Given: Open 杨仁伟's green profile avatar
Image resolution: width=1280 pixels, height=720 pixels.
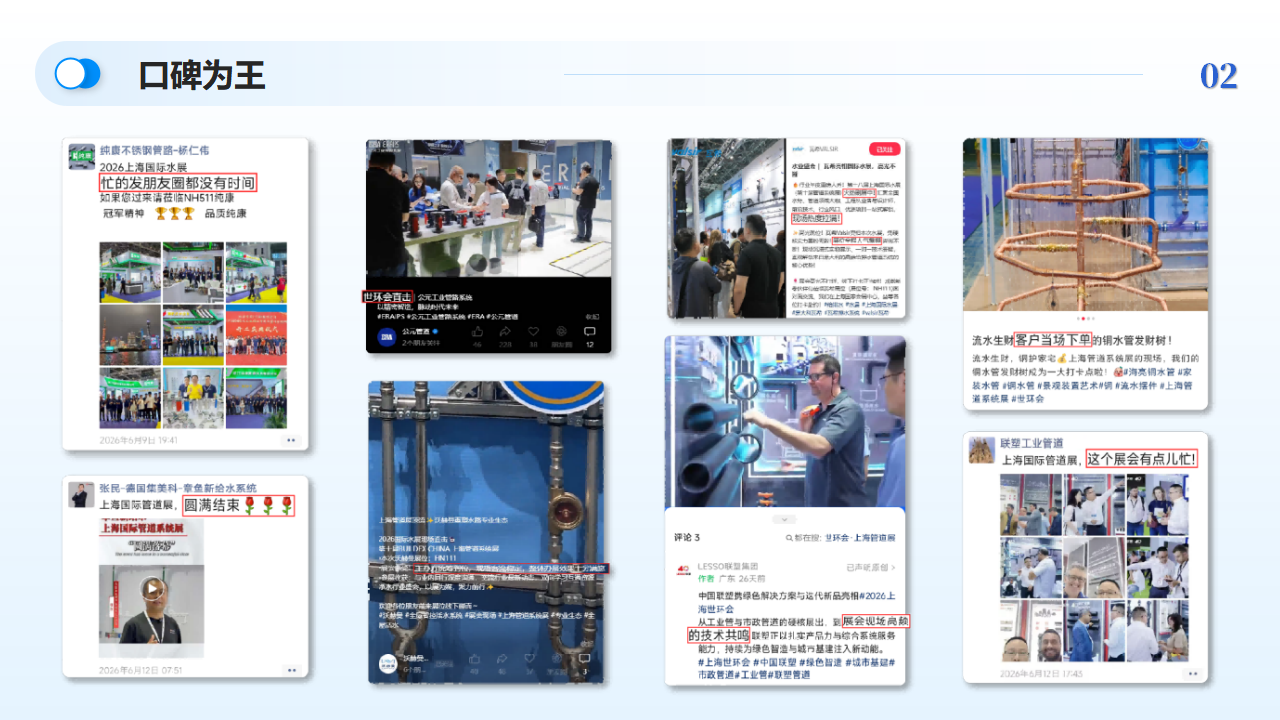Looking at the screenshot, I should 82,157.
